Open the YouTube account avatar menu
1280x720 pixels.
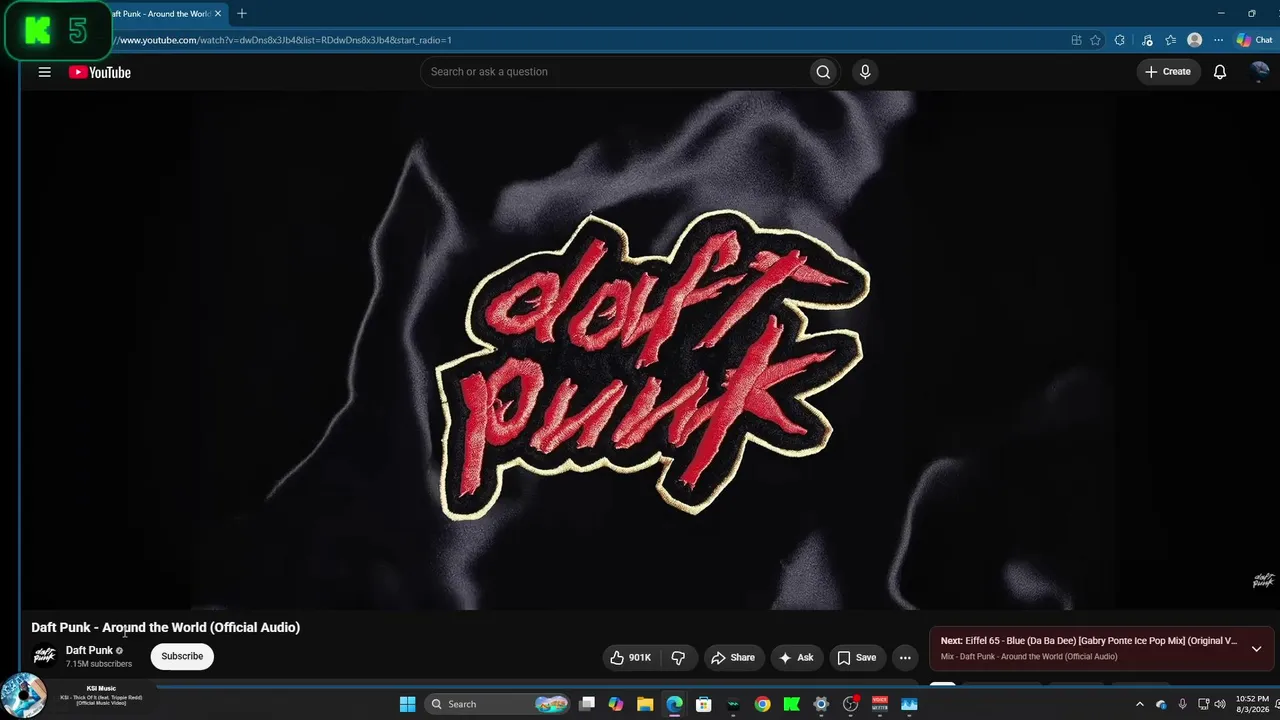[1260, 72]
